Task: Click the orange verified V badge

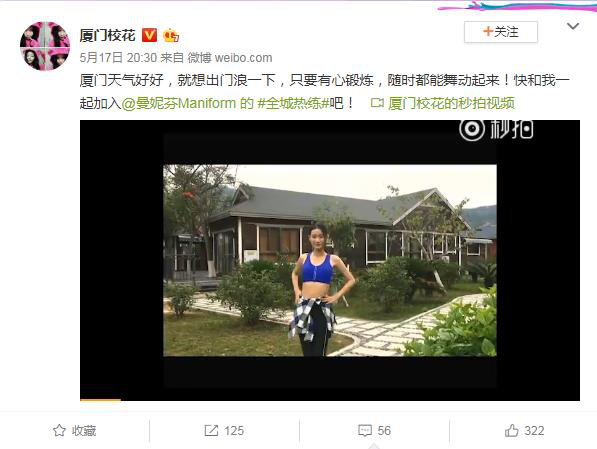Action: tap(149, 35)
